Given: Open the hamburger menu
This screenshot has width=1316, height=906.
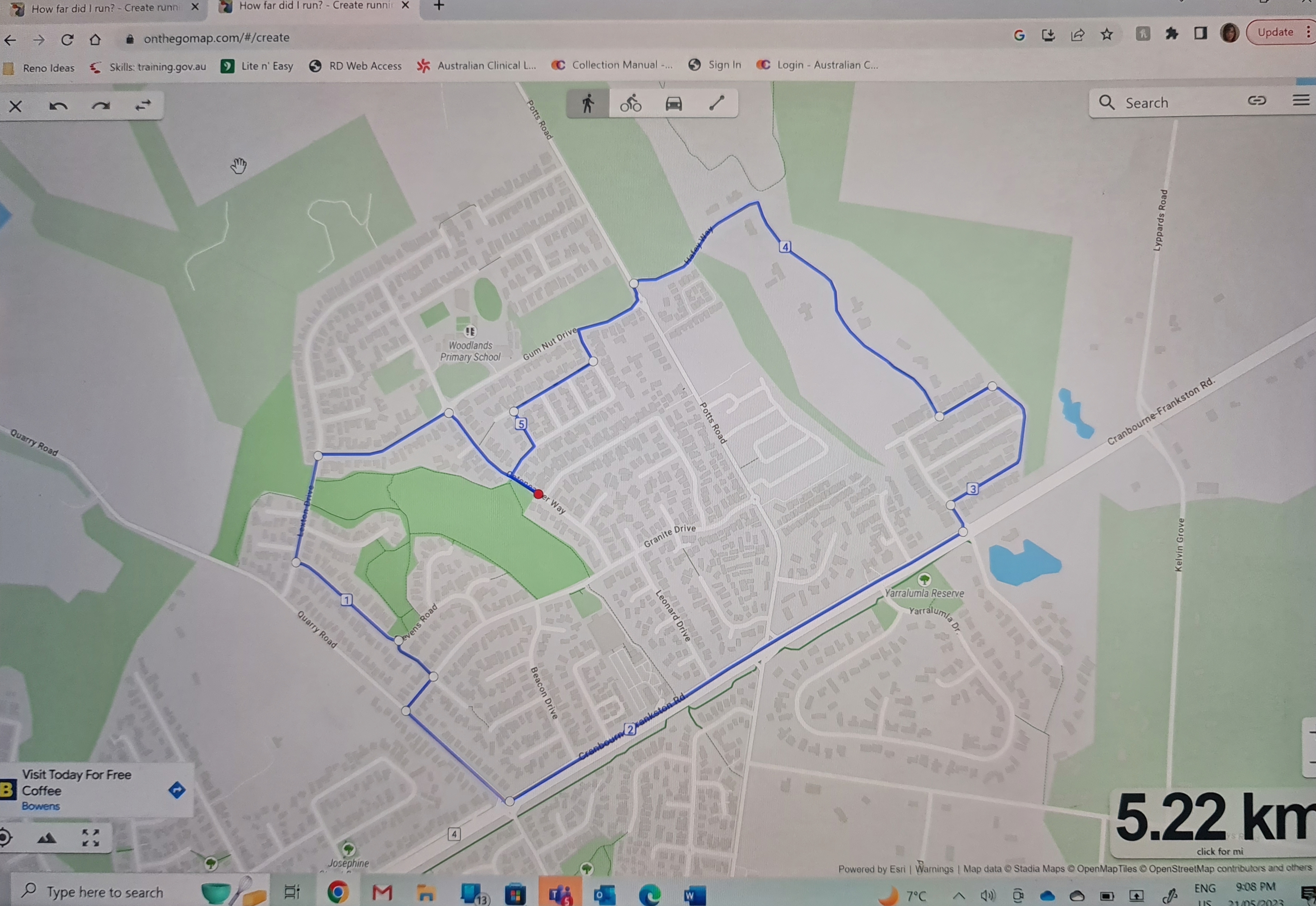Looking at the screenshot, I should (x=1301, y=101).
